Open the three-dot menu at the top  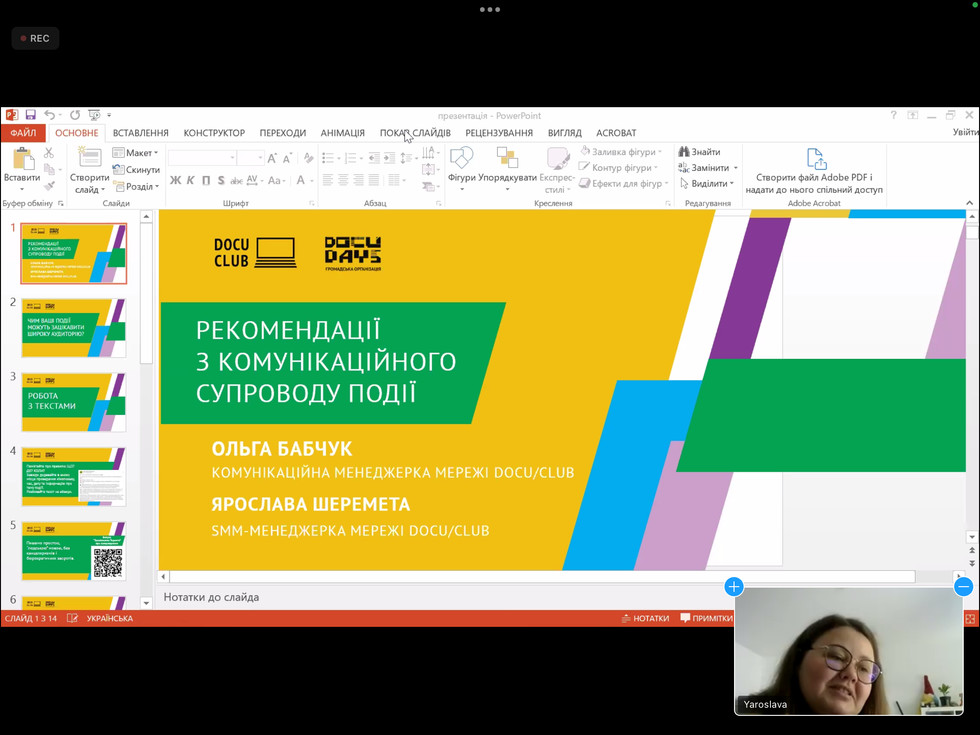click(490, 9)
